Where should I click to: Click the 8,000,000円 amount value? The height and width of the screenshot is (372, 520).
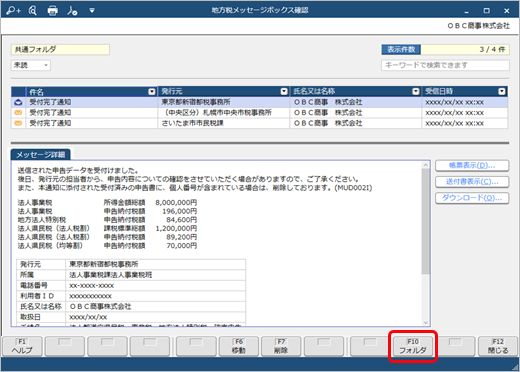(x=176, y=203)
